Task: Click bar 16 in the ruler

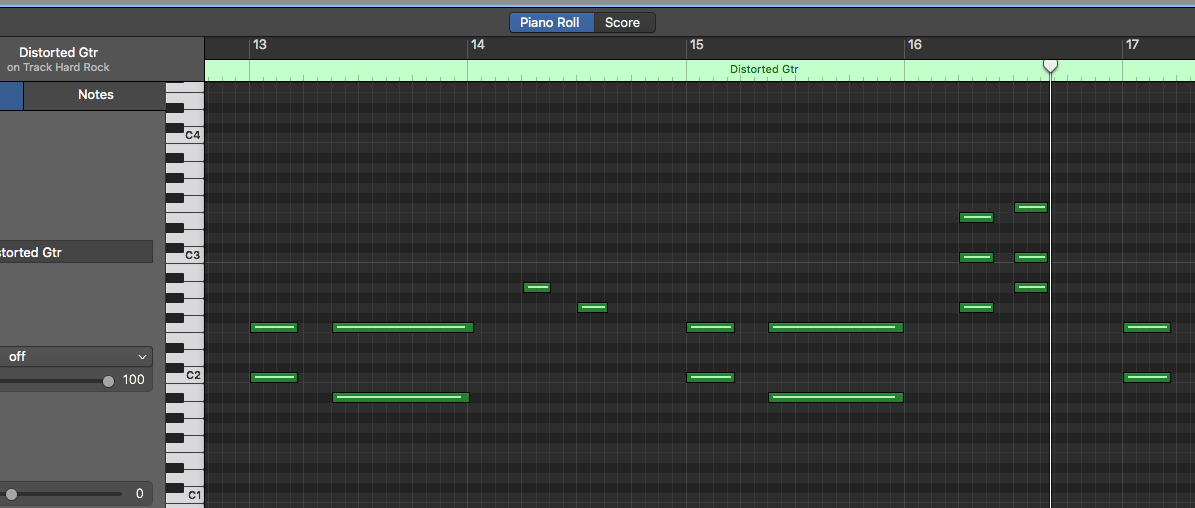Action: [914, 45]
